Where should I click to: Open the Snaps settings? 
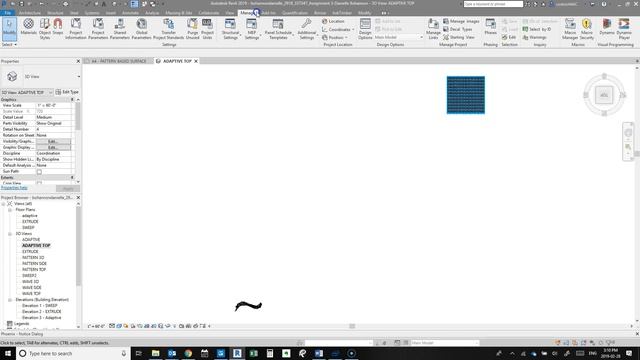tap(58, 29)
